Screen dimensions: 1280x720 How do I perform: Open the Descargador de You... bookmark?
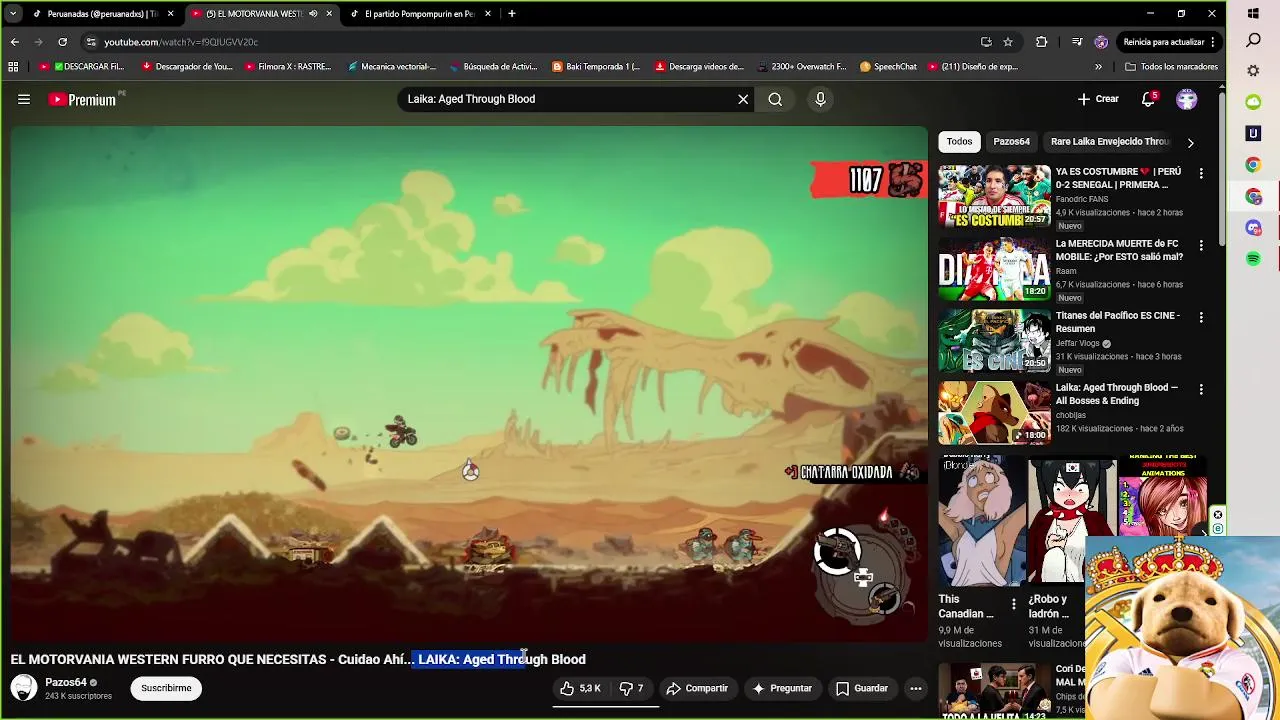click(x=187, y=67)
